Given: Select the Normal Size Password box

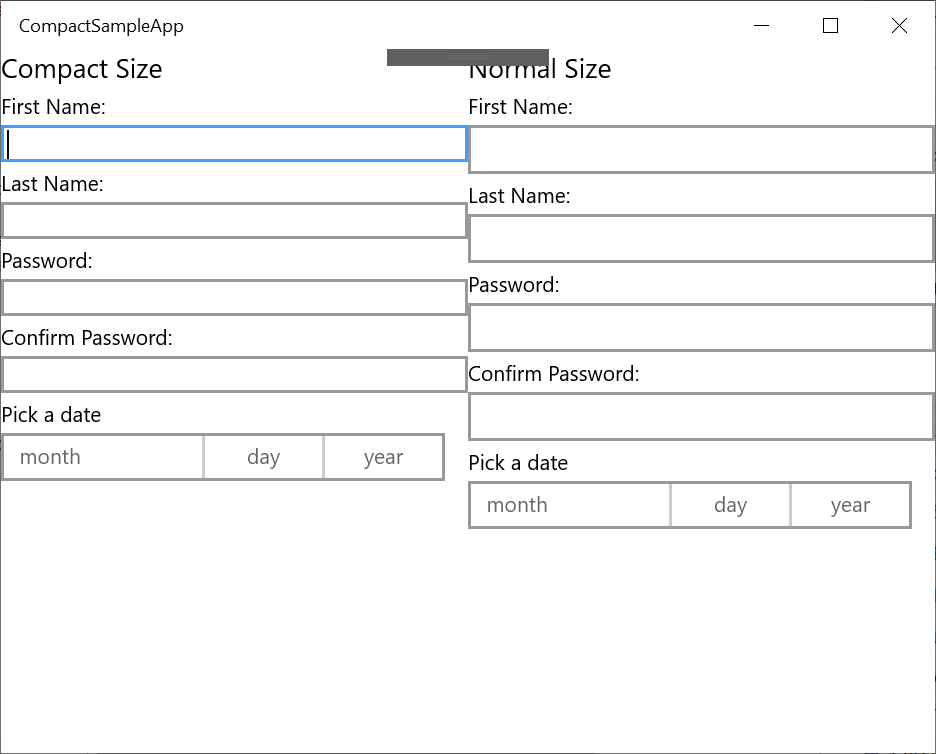Looking at the screenshot, I should [701, 328].
